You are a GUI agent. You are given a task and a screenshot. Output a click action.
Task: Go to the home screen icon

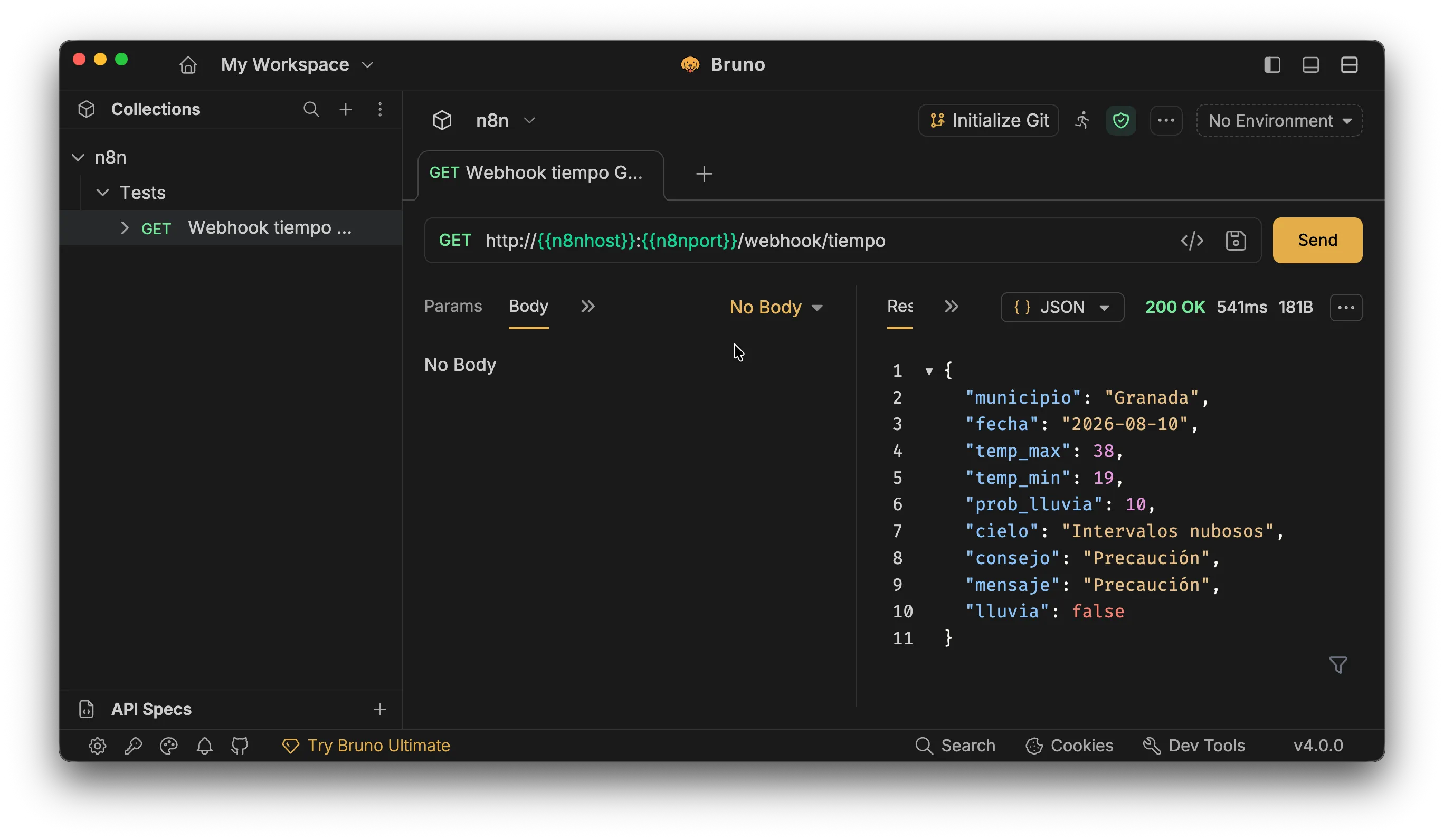pos(188,65)
